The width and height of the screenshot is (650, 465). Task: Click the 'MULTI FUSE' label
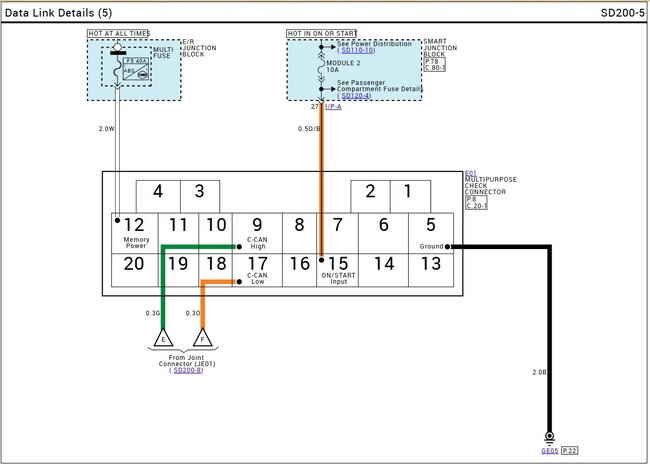coord(163,53)
